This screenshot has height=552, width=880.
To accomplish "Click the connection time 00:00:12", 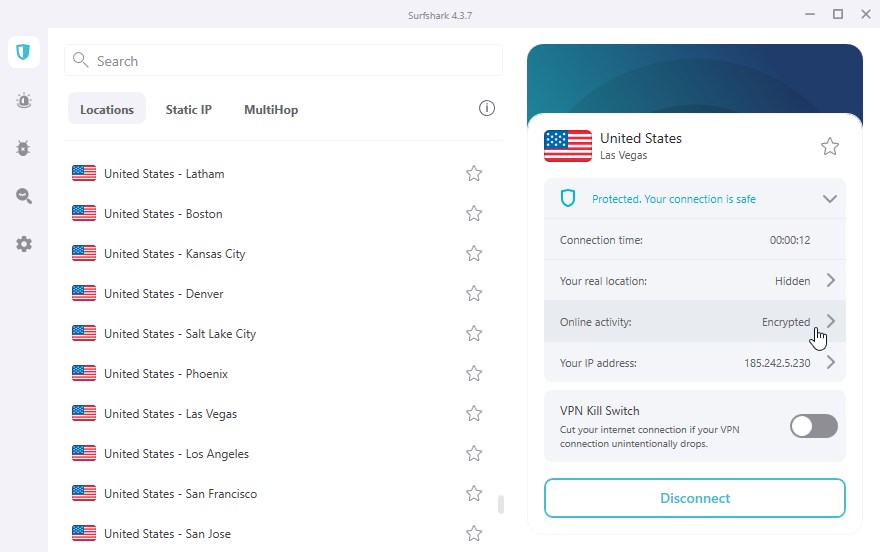I will click(x=790, y=240).
